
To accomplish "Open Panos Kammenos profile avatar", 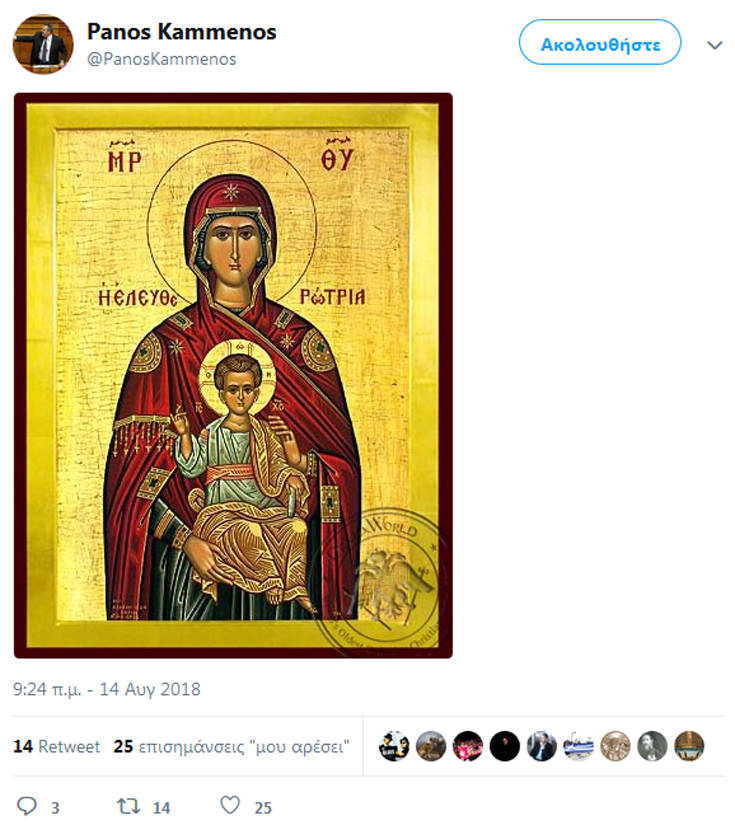I will (x=42, y=44).
